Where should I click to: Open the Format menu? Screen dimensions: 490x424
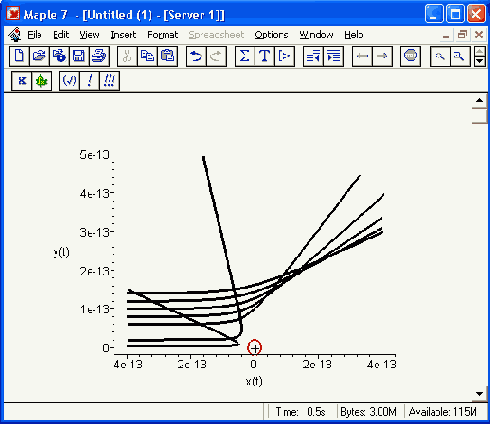[x=163, y=35]
